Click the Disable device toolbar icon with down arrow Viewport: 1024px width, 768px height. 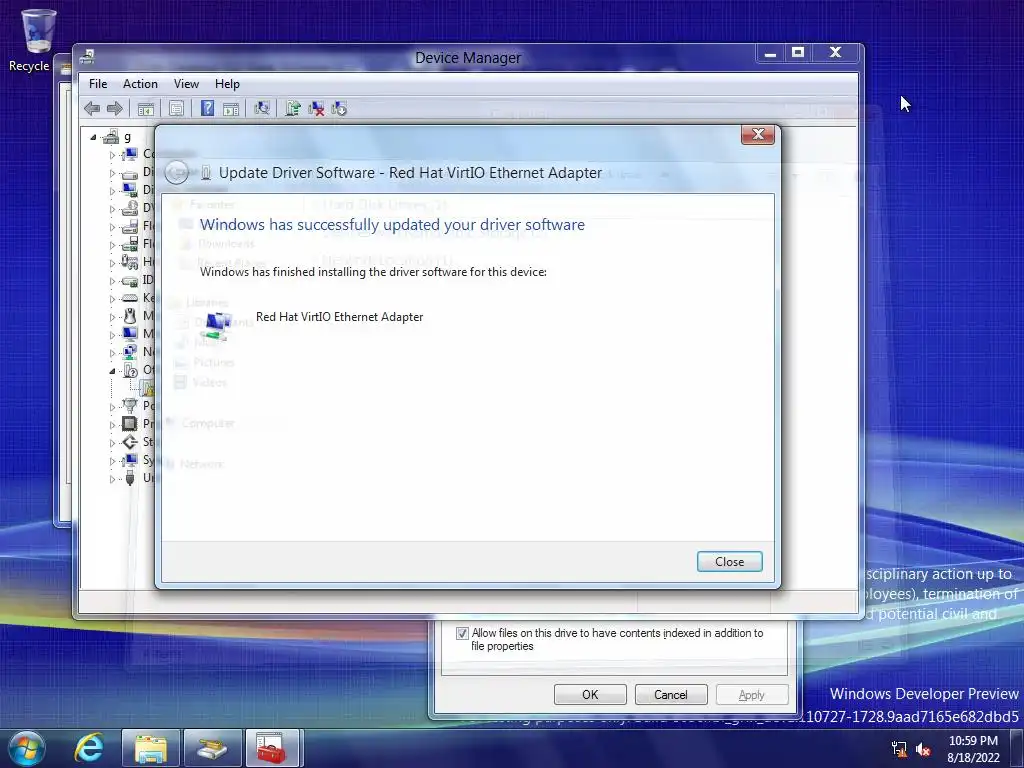(339, 108)
